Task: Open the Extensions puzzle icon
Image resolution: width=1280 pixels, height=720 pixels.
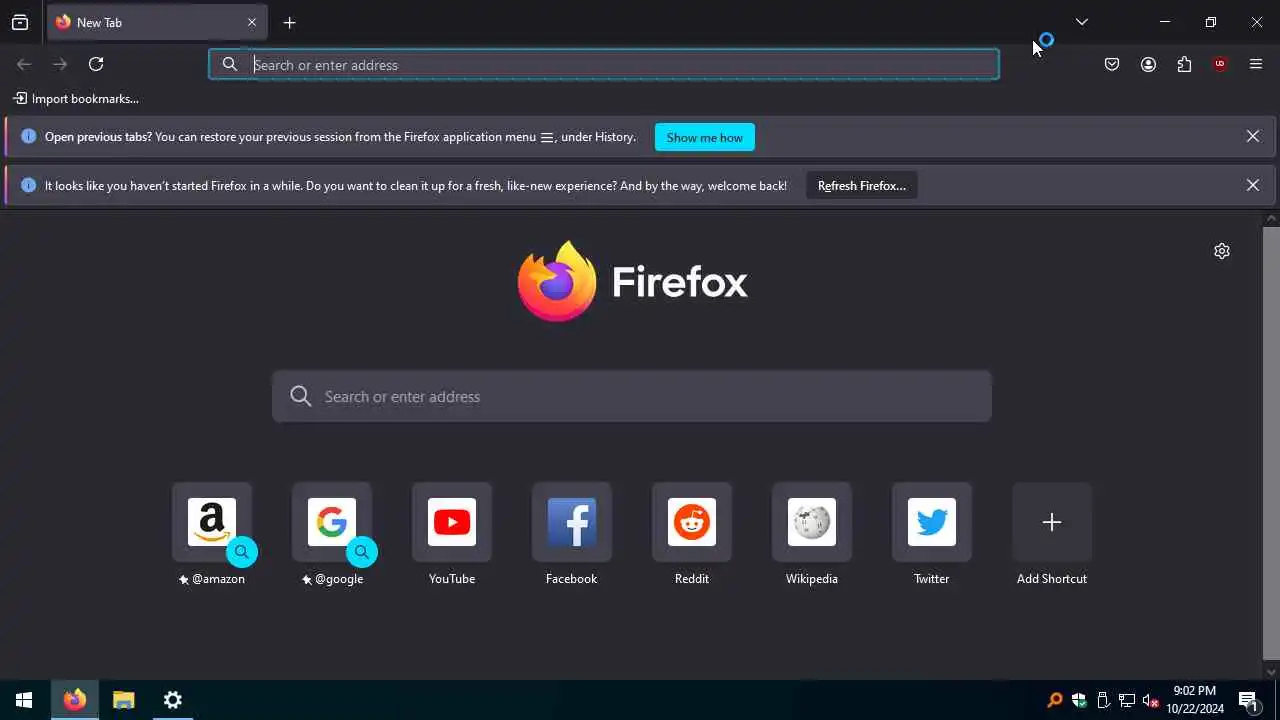Action: tap(1184, 64)
